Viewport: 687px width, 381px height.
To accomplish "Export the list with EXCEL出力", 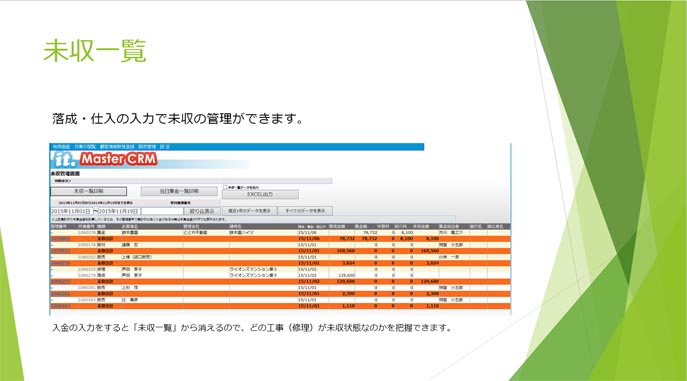I will point(260,194).
